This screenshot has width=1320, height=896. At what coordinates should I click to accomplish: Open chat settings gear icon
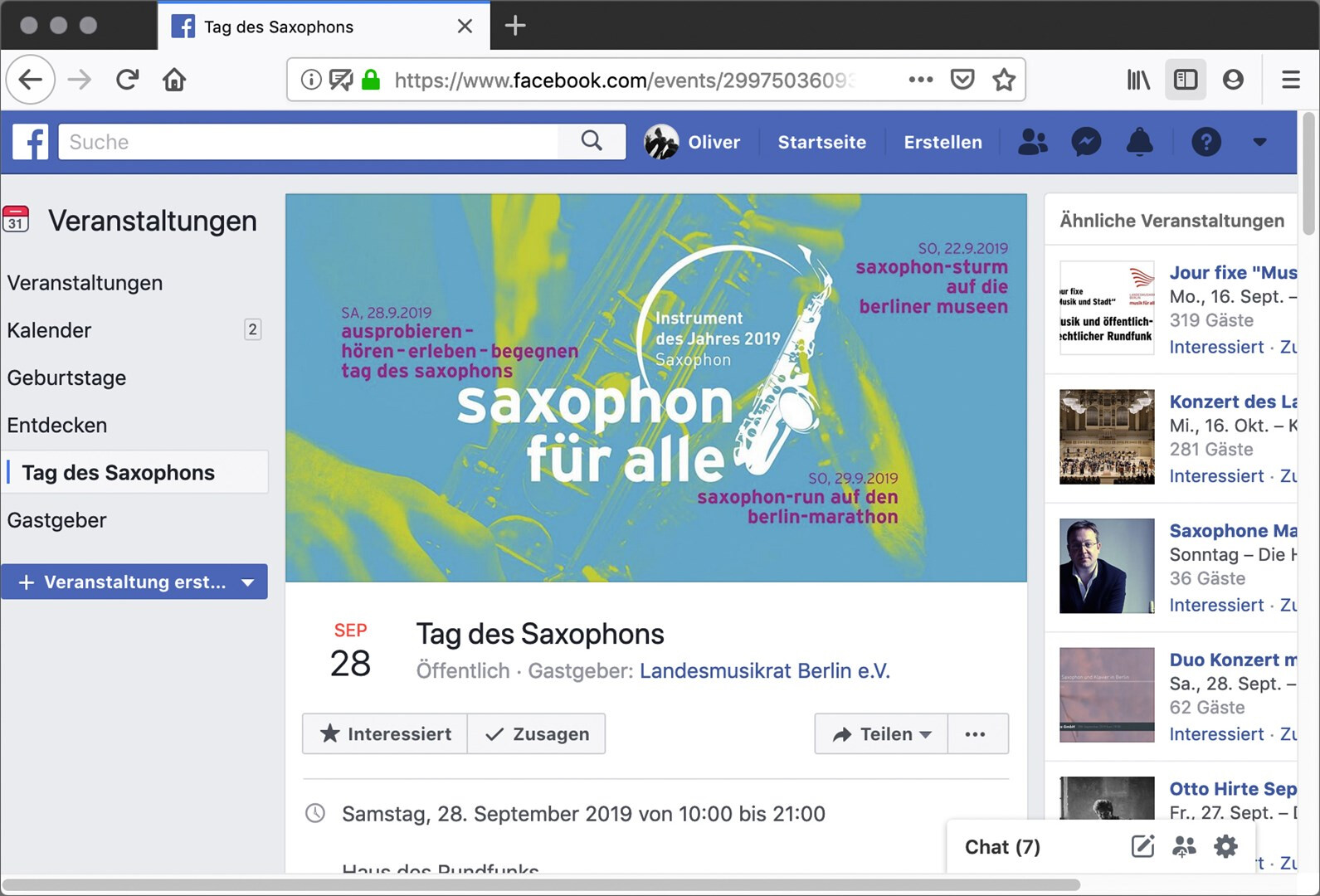coord(1225,846)
